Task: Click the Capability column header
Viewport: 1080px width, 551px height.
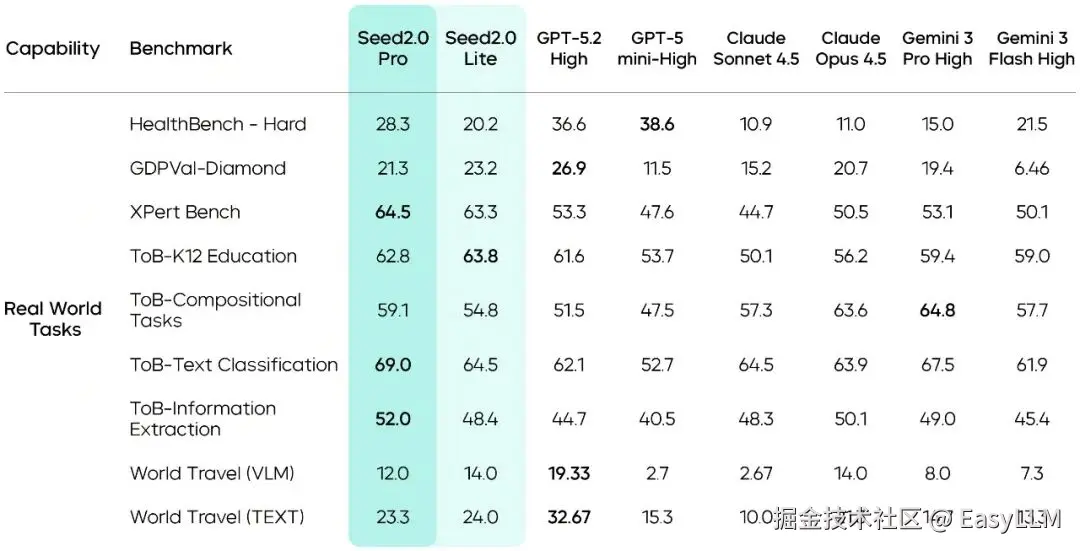Action: tap(53, 49)
